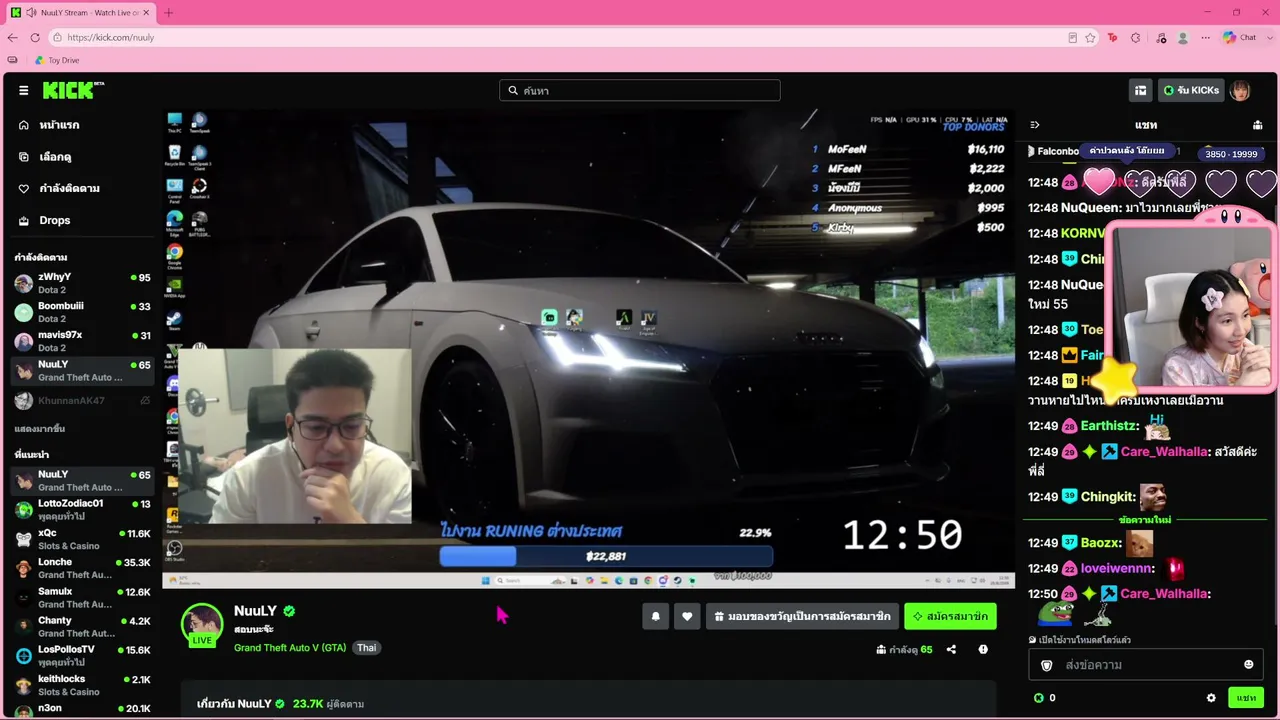Image resolution: width=1280 pixels, height=720 pixels.
Task: Click the gift subscriptions button
Action: pyautogui.click(x=802, y=617)
